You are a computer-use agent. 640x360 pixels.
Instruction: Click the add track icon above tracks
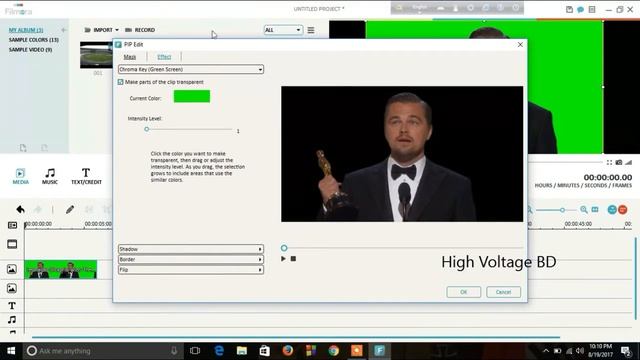(12, 225)
